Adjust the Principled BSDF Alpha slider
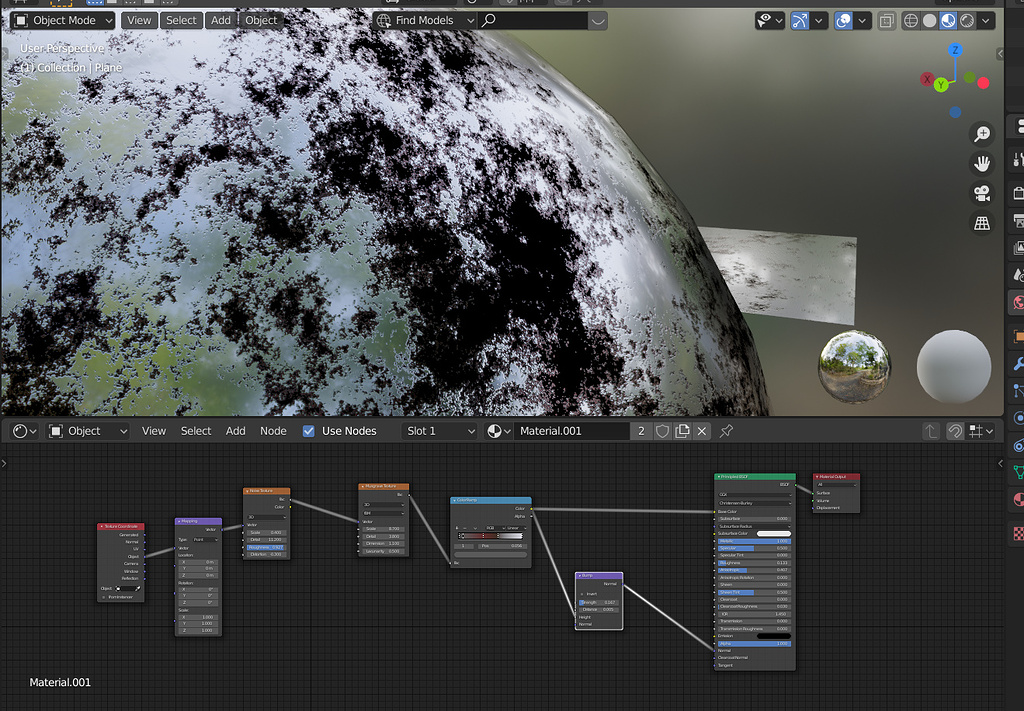 click(754, 644)
